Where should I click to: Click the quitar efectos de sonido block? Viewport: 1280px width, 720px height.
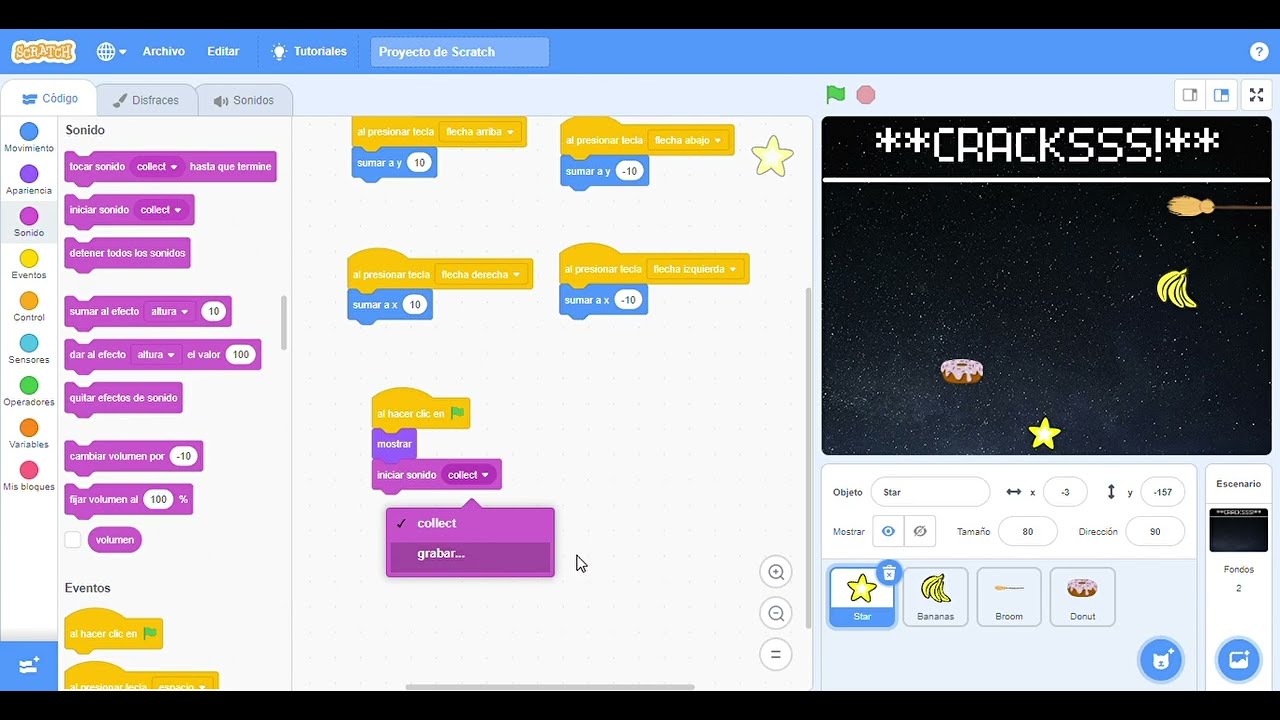[x=123, y=398]
